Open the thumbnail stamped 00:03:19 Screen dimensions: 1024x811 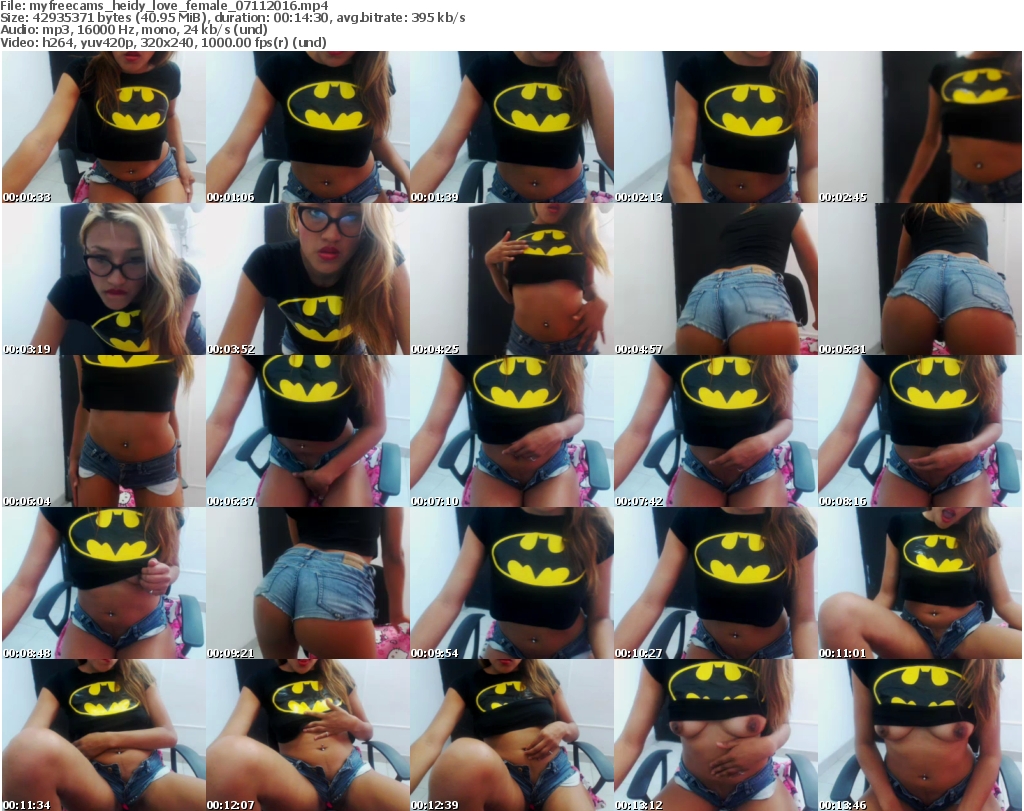point(104,279)
